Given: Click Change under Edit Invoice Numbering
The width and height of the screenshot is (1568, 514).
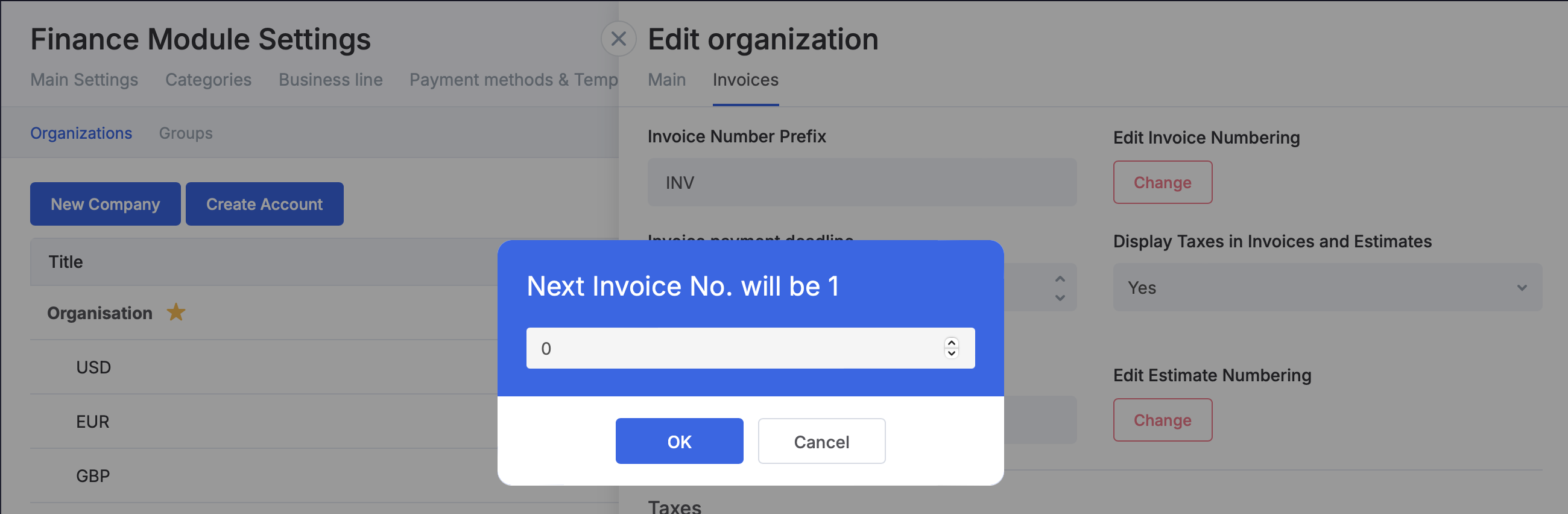Looking at the screenshot, I should pyautogui.click(x=1162, y=182).
